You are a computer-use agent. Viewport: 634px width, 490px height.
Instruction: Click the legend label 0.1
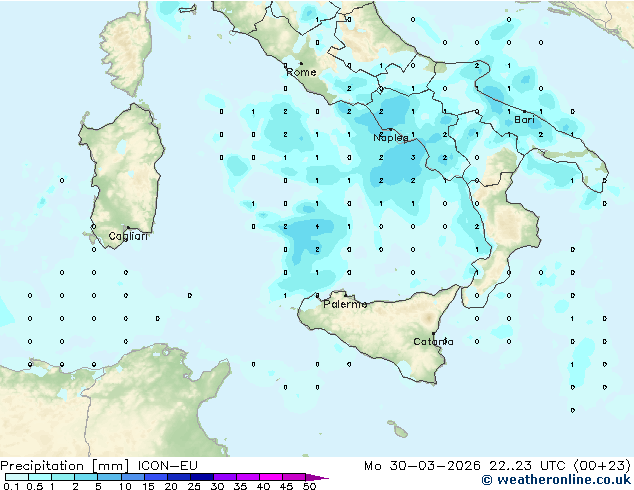[x=11, y=486]
